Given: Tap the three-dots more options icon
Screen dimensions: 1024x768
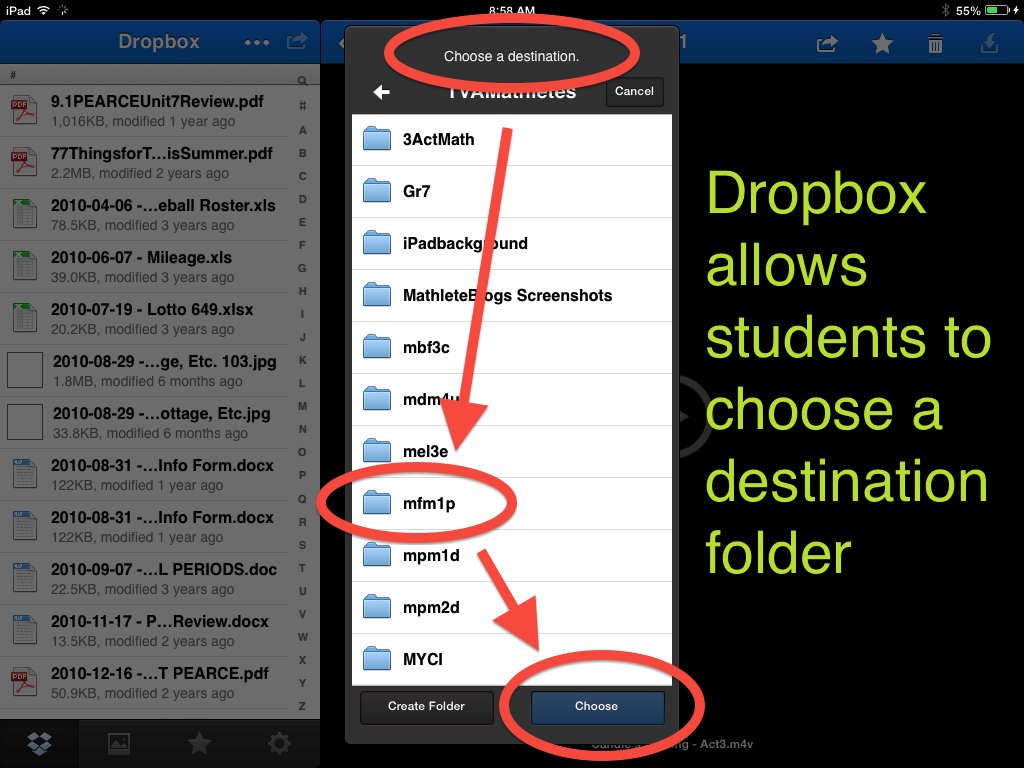Looking at the screenshot, I should 257,42.
